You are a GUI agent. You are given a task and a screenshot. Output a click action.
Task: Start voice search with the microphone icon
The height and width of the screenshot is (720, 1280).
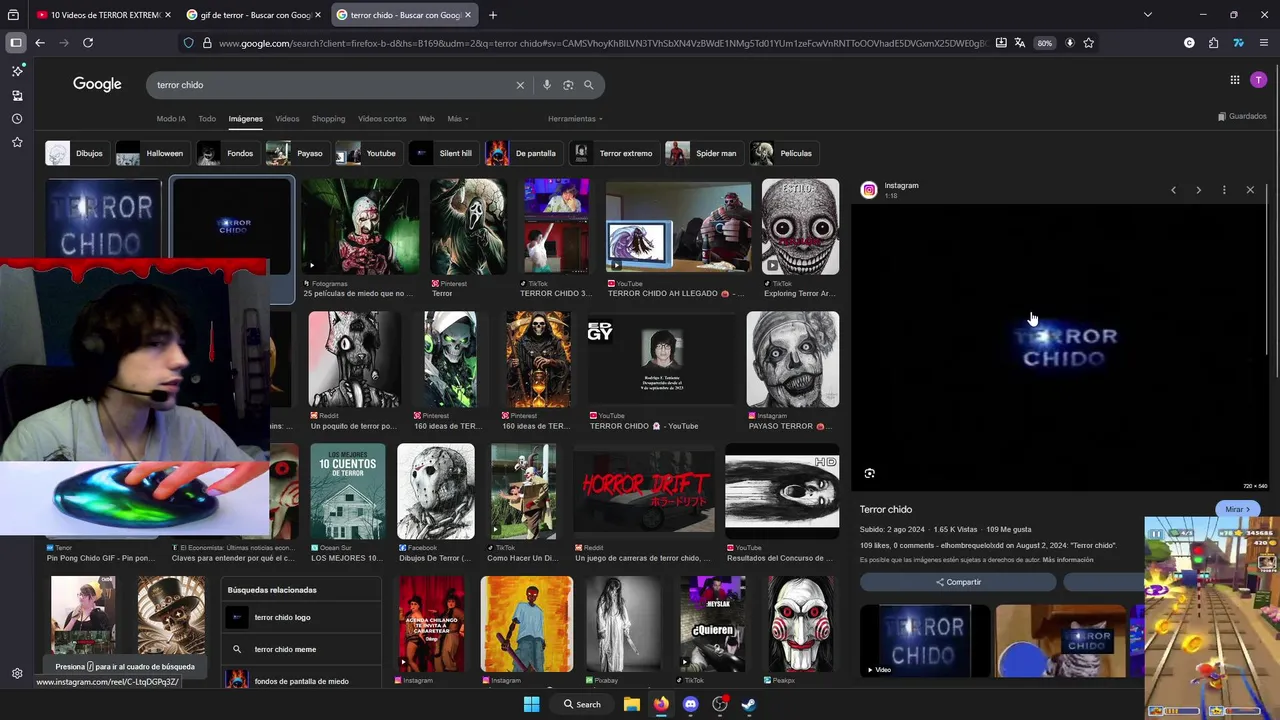[547, 85]
